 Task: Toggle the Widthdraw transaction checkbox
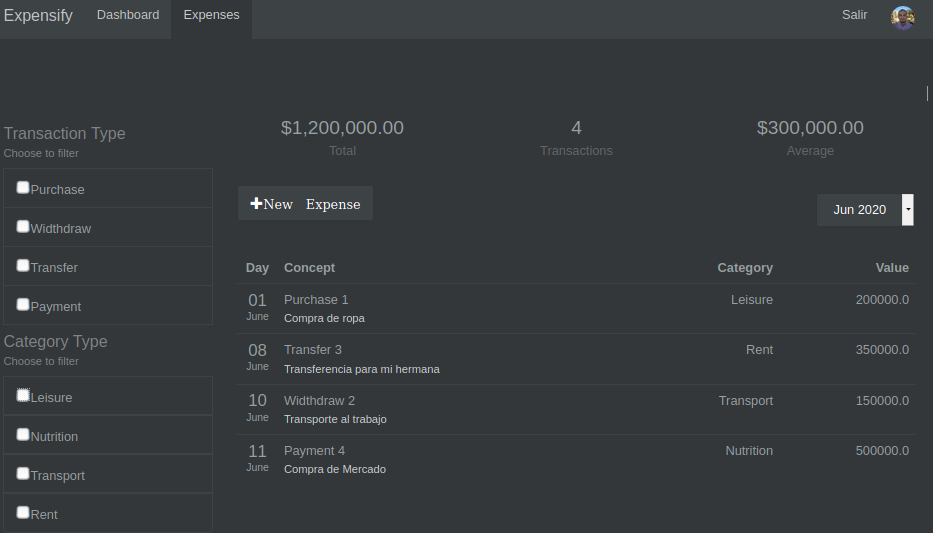[x=23, y=227]
